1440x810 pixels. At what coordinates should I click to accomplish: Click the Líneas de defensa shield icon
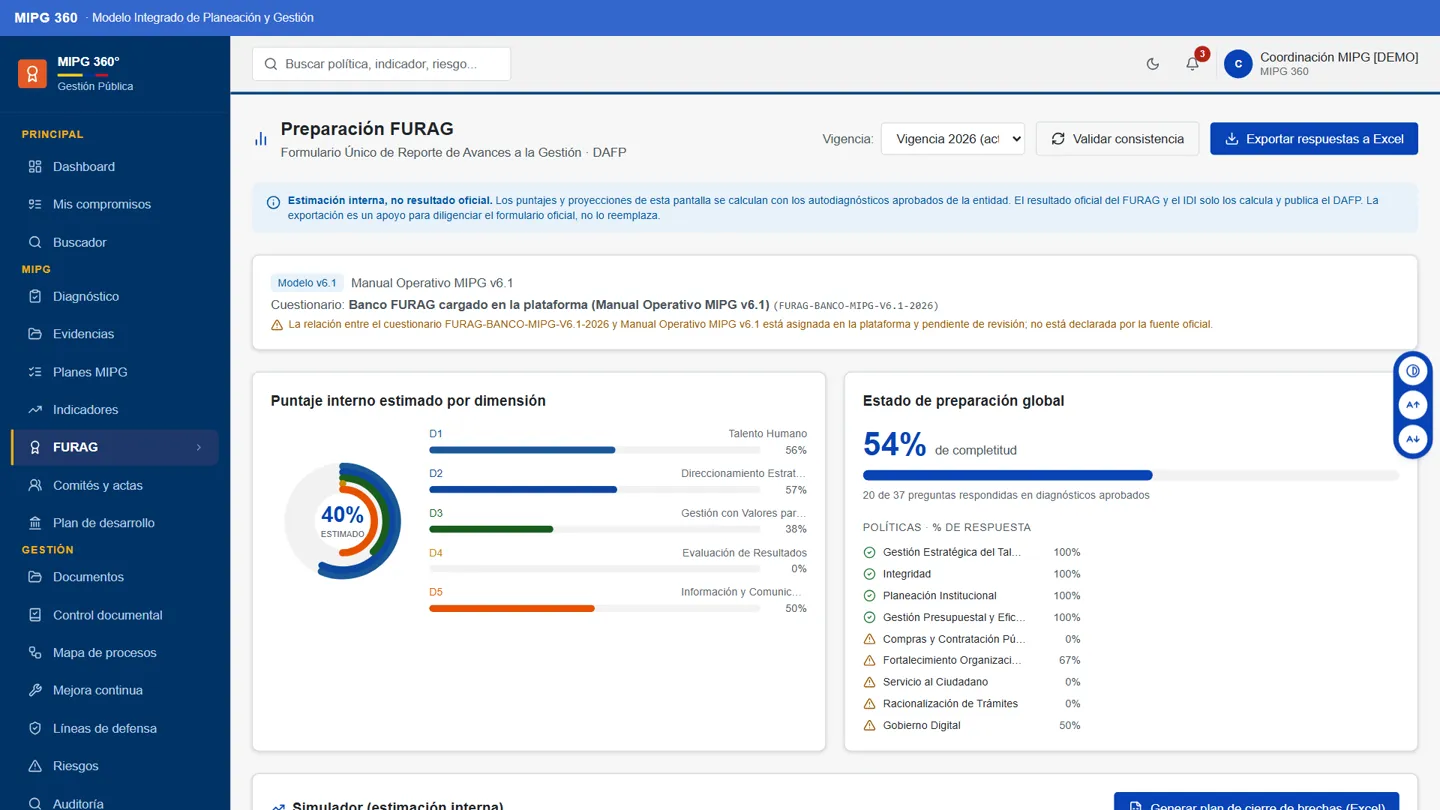[x=35, y=728]
